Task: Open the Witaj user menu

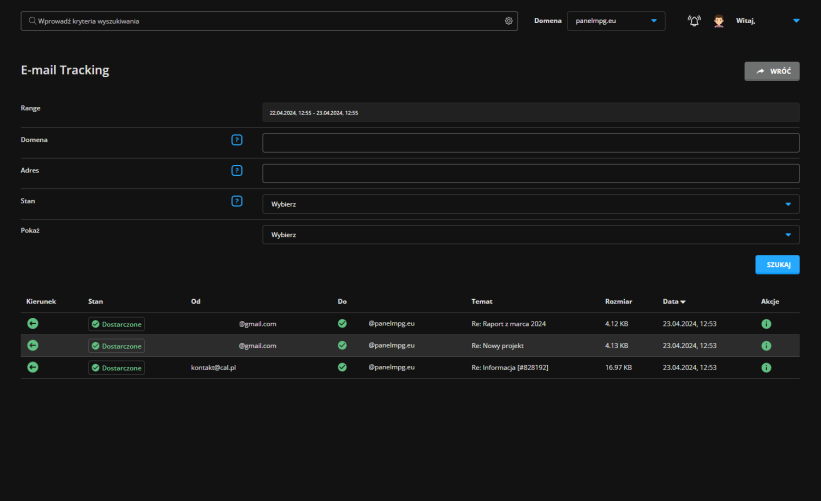Action: coord(767,21)
